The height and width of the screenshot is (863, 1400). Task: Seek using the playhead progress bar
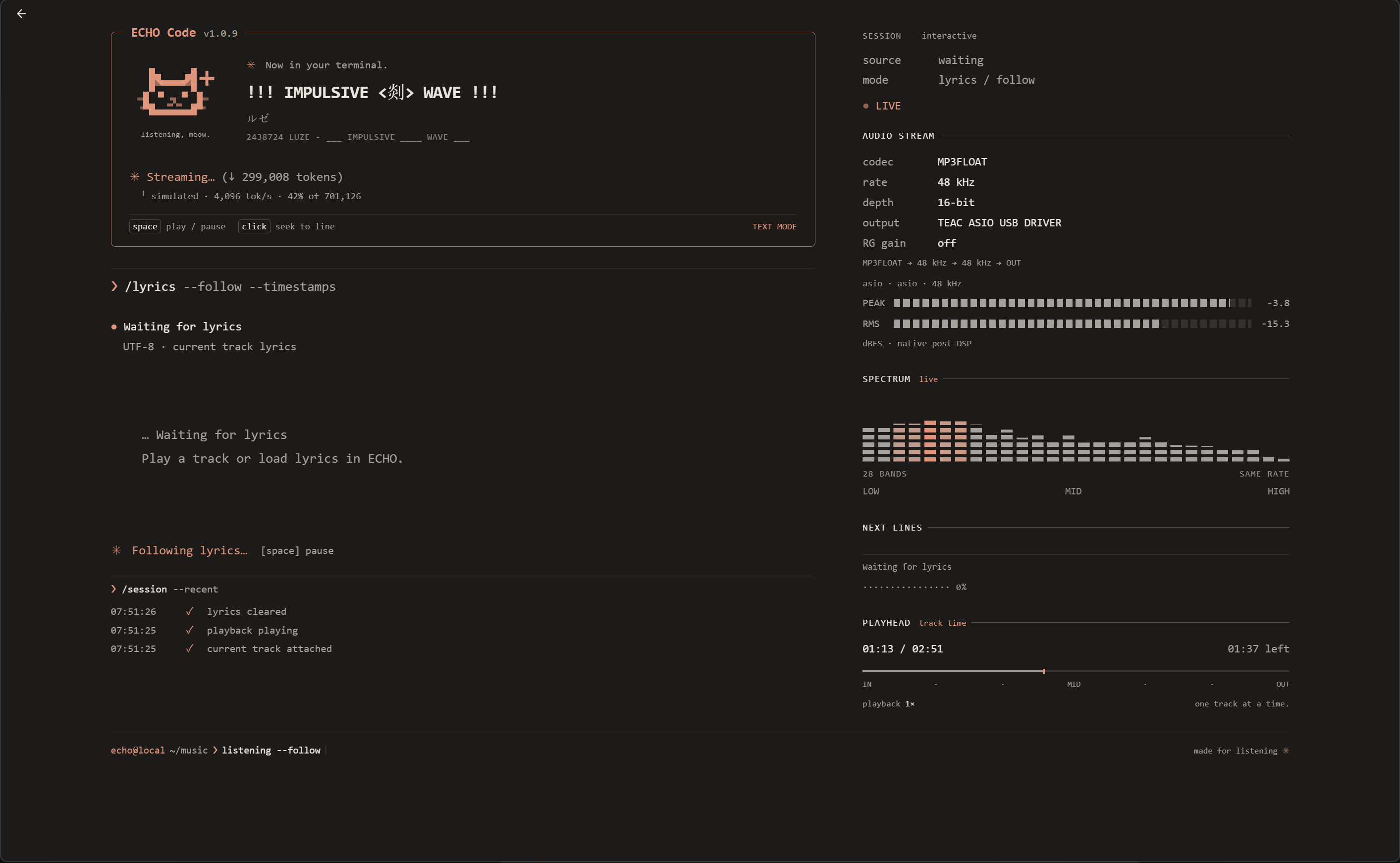tap(1075, 671)
